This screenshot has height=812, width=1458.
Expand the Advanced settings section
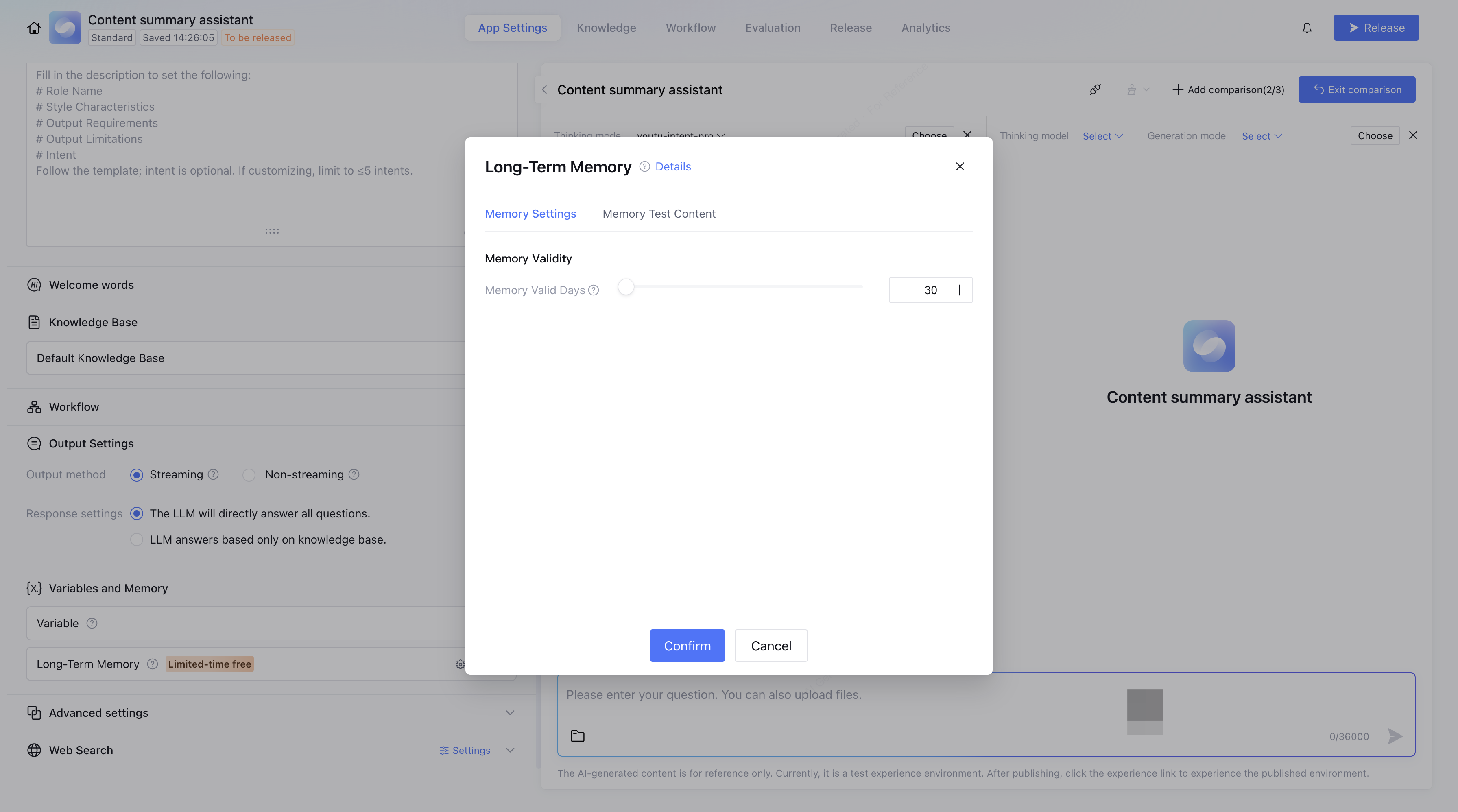pos(509,713)
